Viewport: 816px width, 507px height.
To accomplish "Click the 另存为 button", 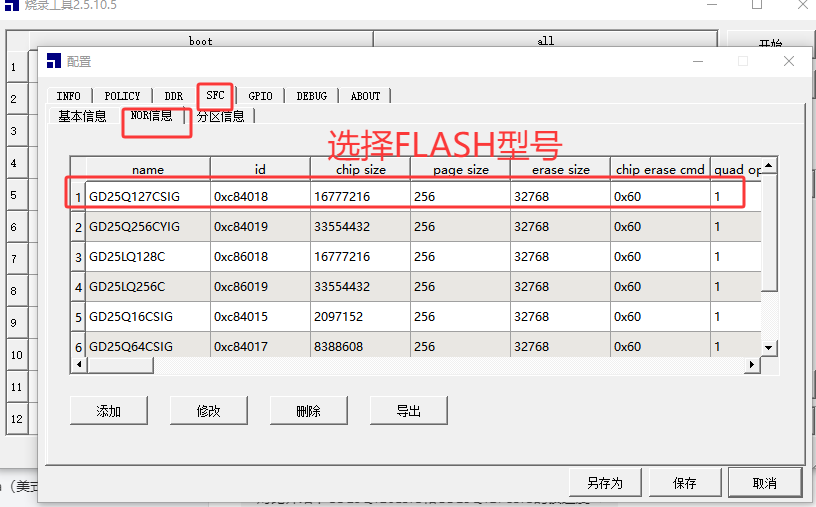I will [605, 483].
